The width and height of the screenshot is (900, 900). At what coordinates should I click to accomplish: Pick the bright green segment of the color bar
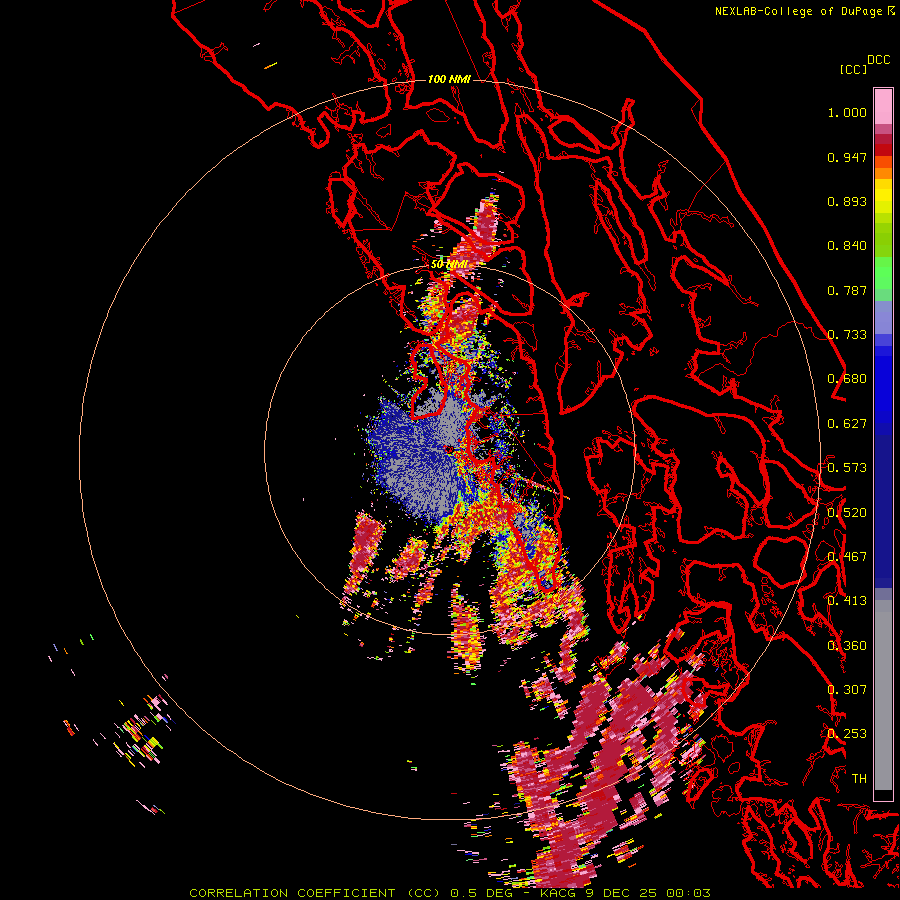[883, 273]
